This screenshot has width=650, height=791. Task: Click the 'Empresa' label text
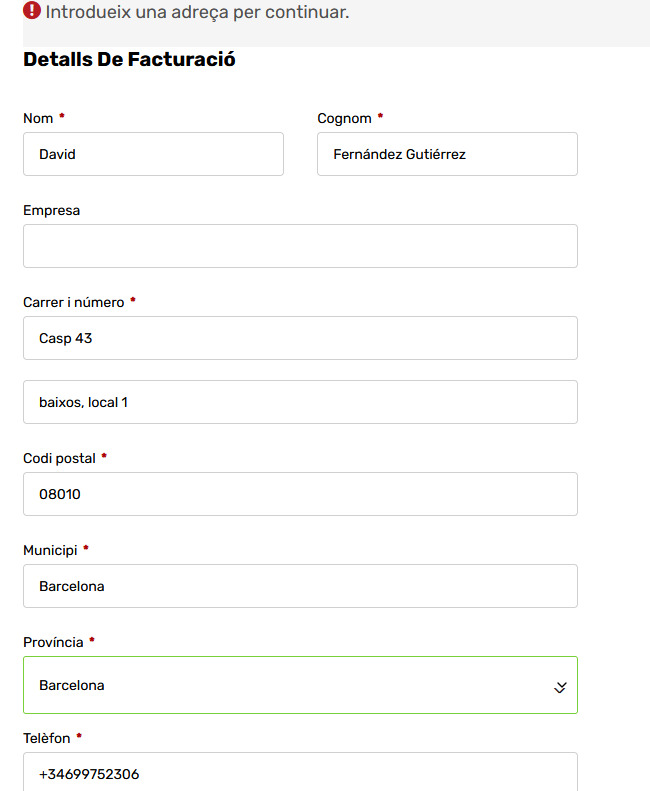point(51,210)
